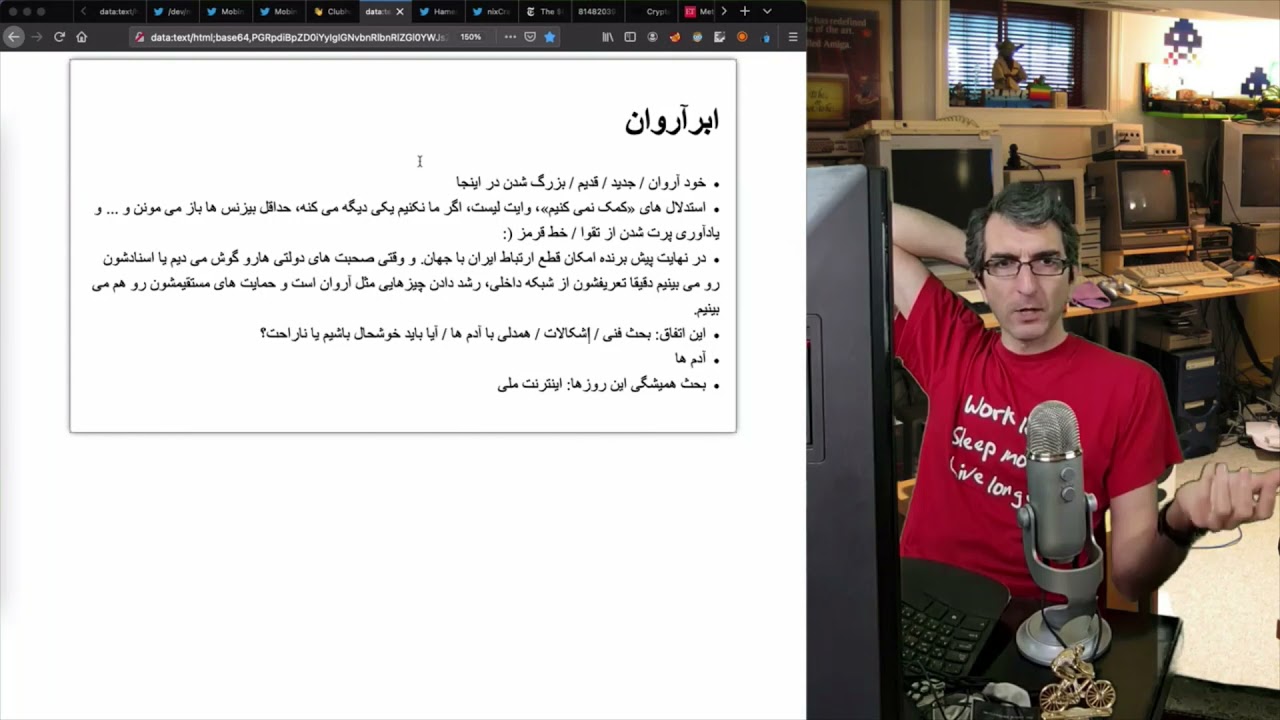Image resolution: width=1280 pixels, height=720 pixels.
Task: Switch to the New York Times tab
Action: click(543, 11)
